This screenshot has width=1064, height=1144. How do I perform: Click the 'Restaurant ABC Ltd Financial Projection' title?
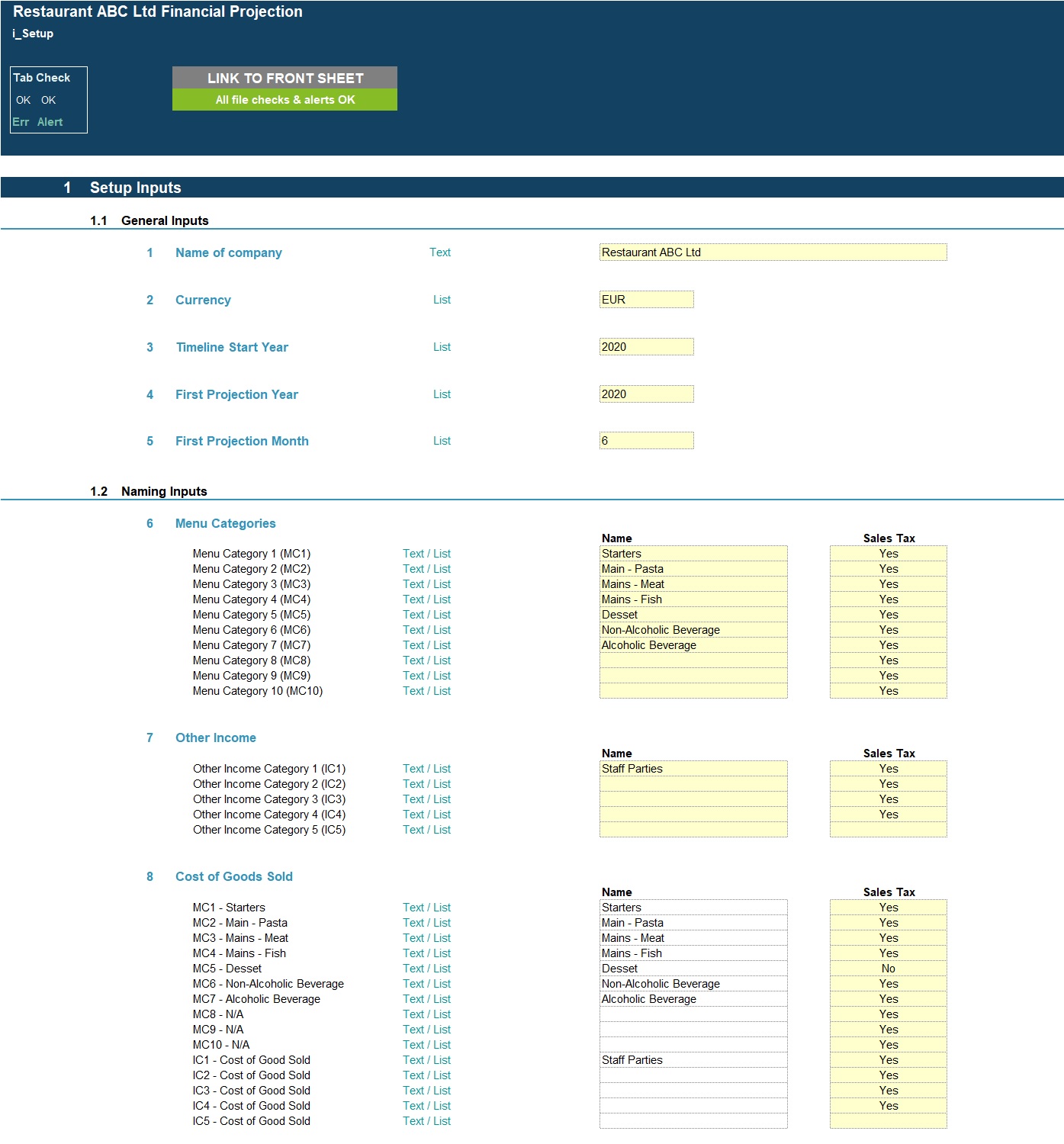click(x=158, y=11)
